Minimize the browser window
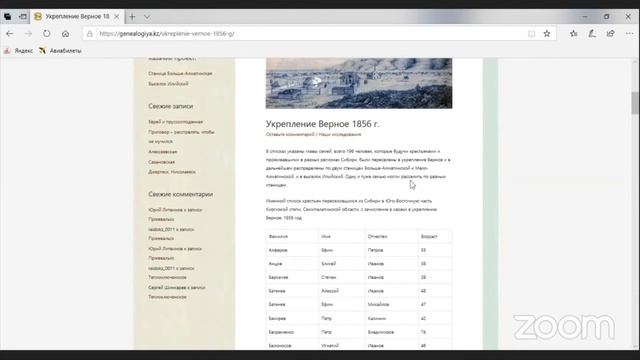This screenshot has height=360, width=640. pos(585,17)
